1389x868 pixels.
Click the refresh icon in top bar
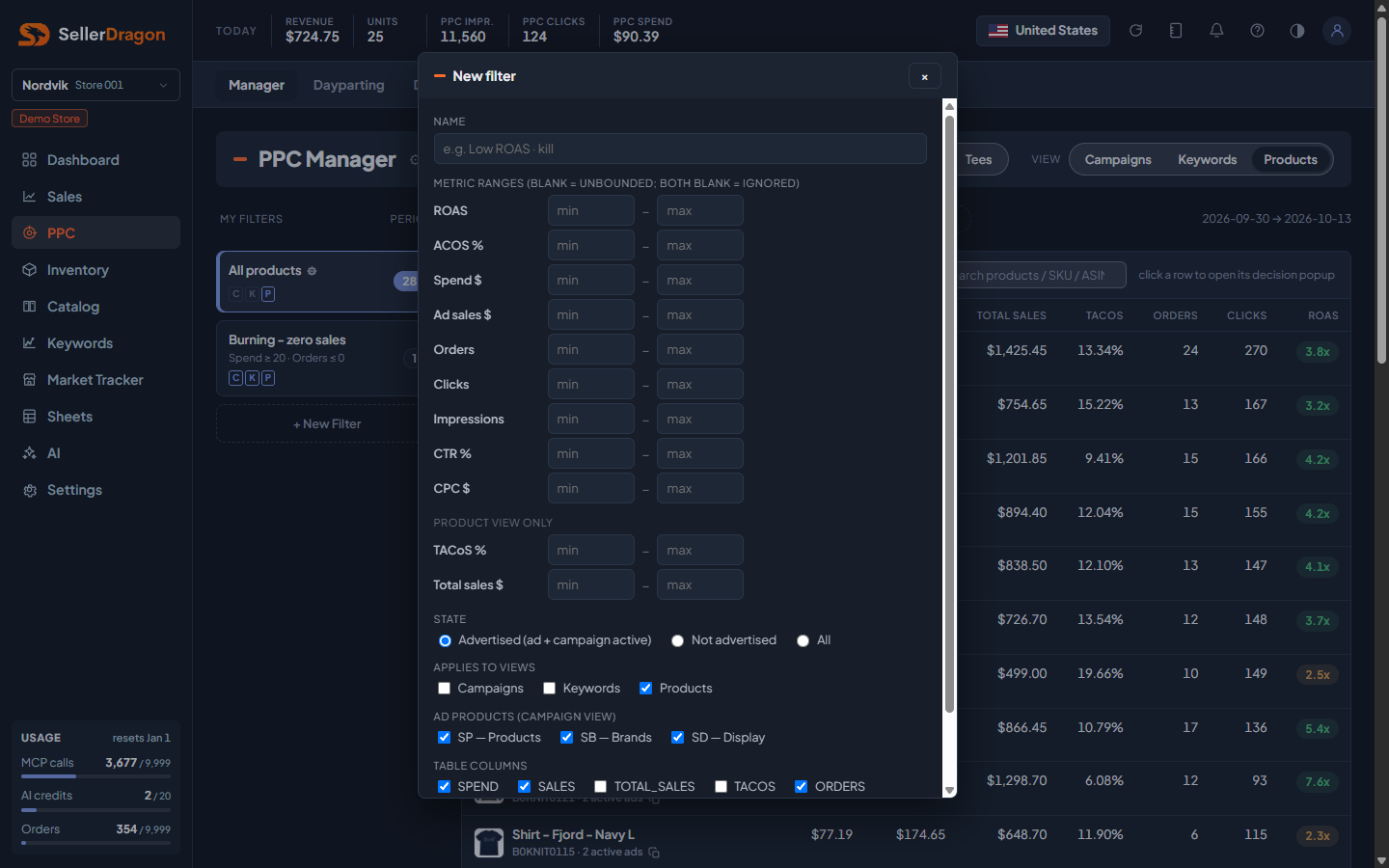[1136, 31]
